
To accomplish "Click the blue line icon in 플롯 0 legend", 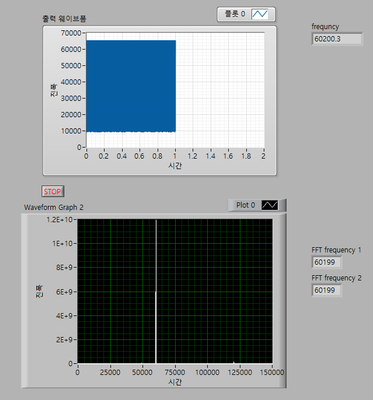I will coord(259,14).
